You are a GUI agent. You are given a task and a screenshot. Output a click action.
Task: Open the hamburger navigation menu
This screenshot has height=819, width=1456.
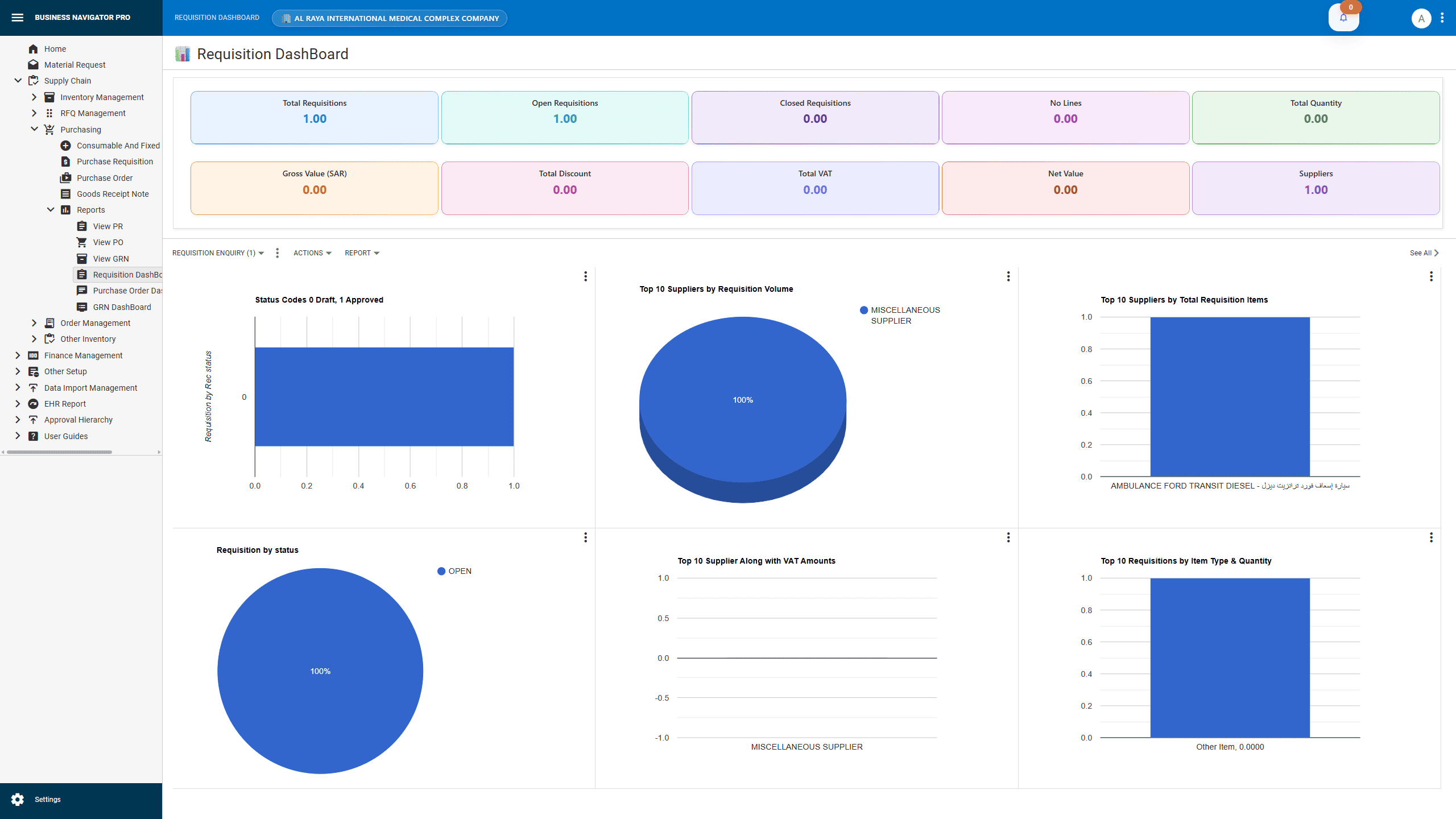[x=18, y=17]
